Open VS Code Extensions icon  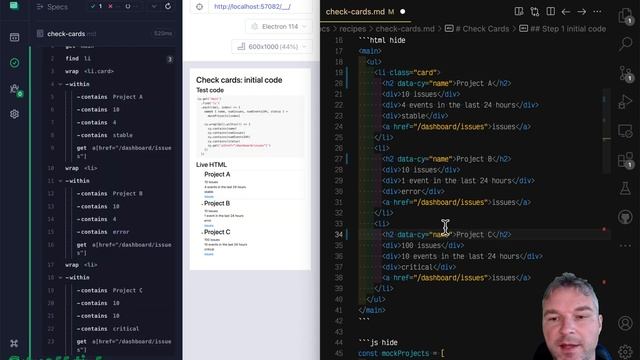pos(625,160)
